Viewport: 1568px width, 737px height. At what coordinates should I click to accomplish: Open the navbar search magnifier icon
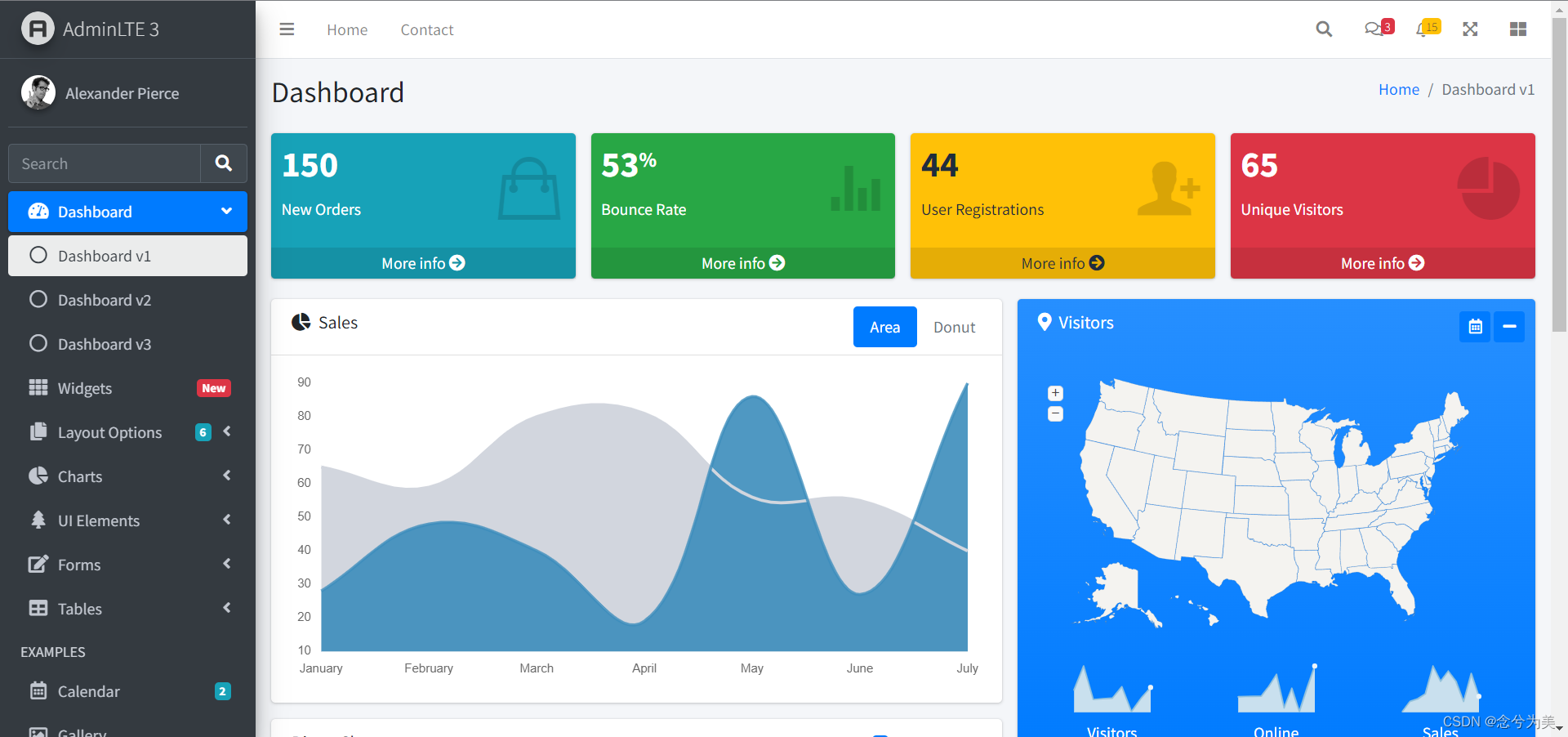pos(1324,29)
